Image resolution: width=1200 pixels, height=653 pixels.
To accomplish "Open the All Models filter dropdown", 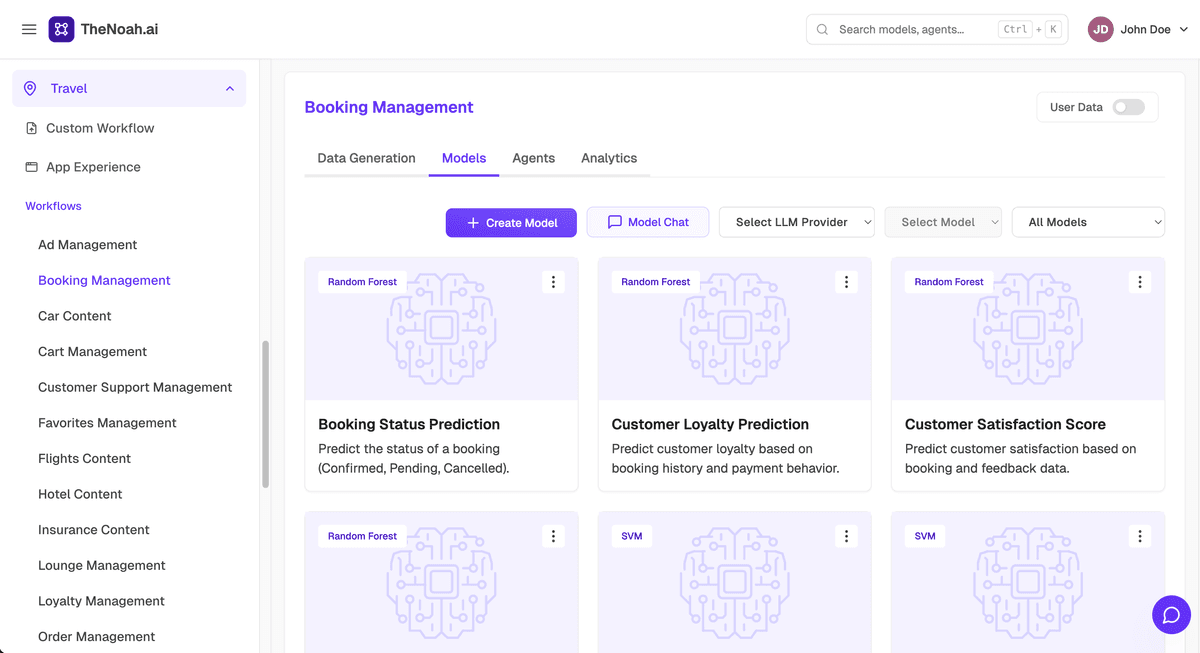I will click(x=1088, y=222).
